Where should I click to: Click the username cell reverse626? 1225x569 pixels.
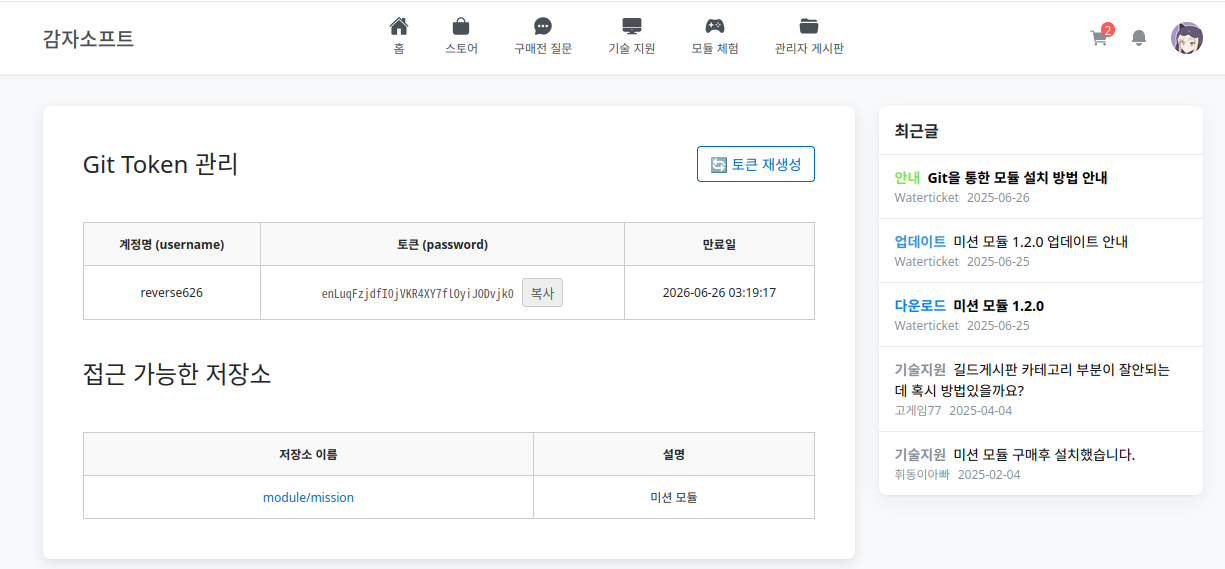[172, 293]
